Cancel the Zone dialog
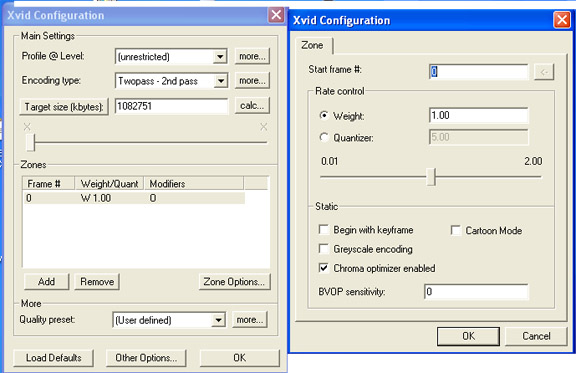This screenshot has height=373, width=576. click(536, 336)
